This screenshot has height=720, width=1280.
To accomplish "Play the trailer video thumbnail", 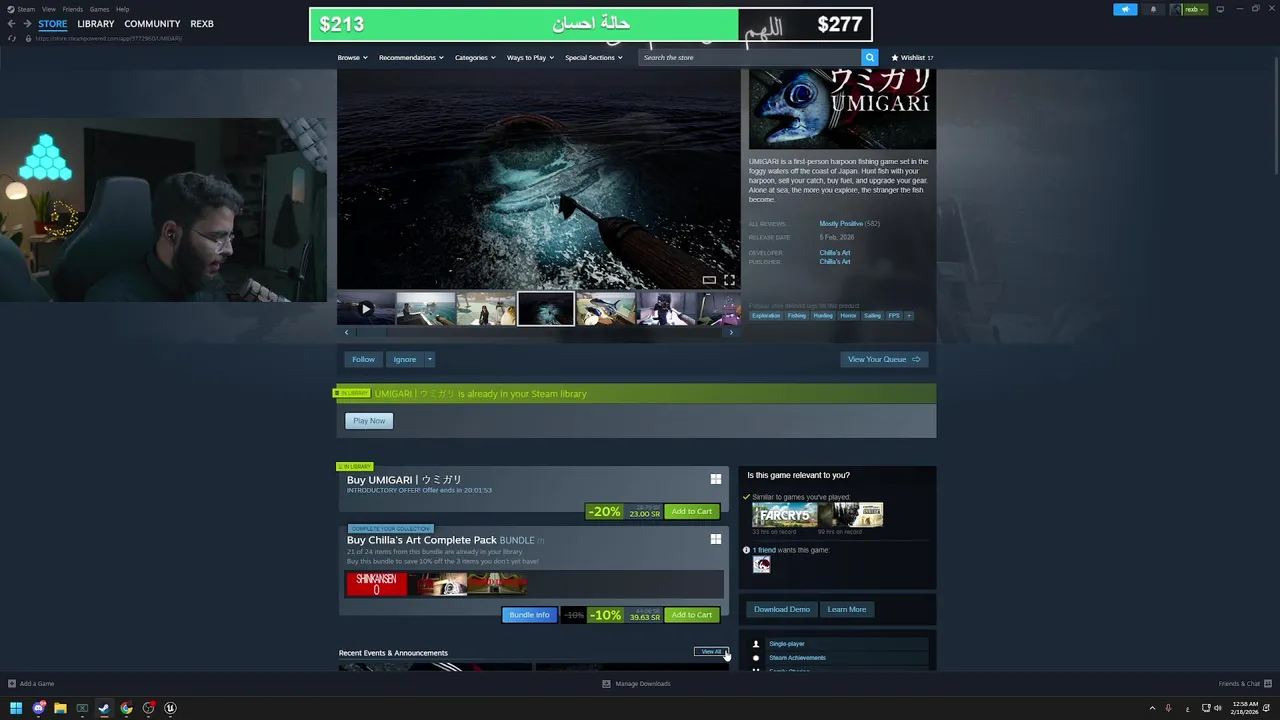I will (x=366, y=309).
